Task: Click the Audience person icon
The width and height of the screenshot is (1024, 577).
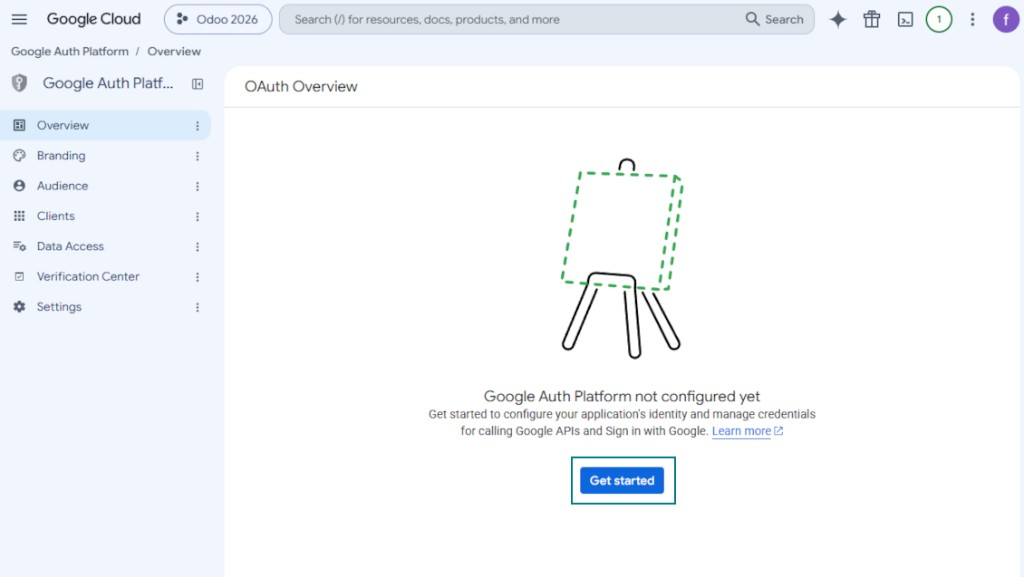Action: coord(20,186)
